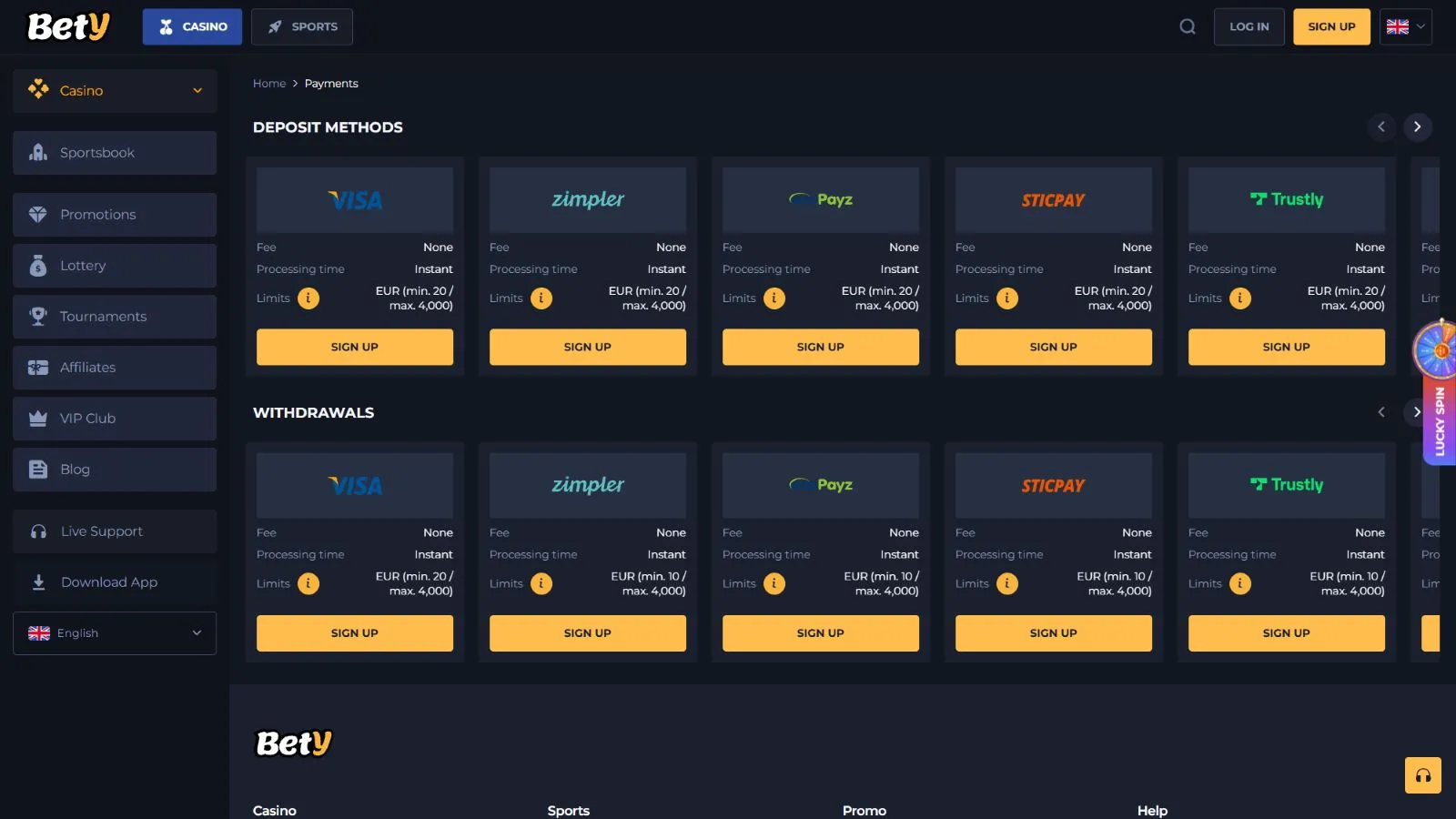The image size is (1456, 819).
Task: Follow the Home breadcrumb link
Action: click(x=269, y=84)
